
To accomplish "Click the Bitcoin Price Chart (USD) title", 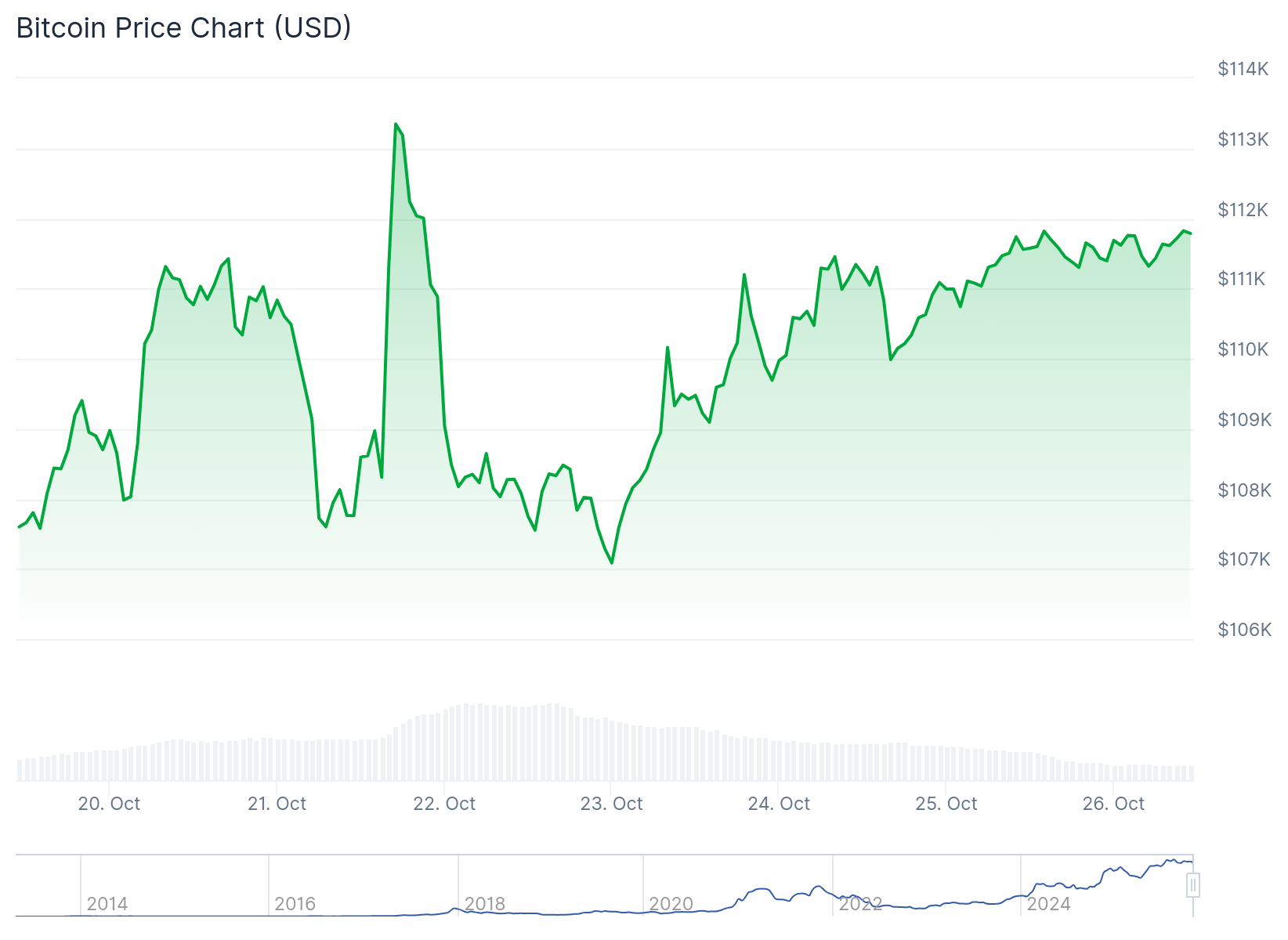I will pyautogui.click(x=183, y=28).
